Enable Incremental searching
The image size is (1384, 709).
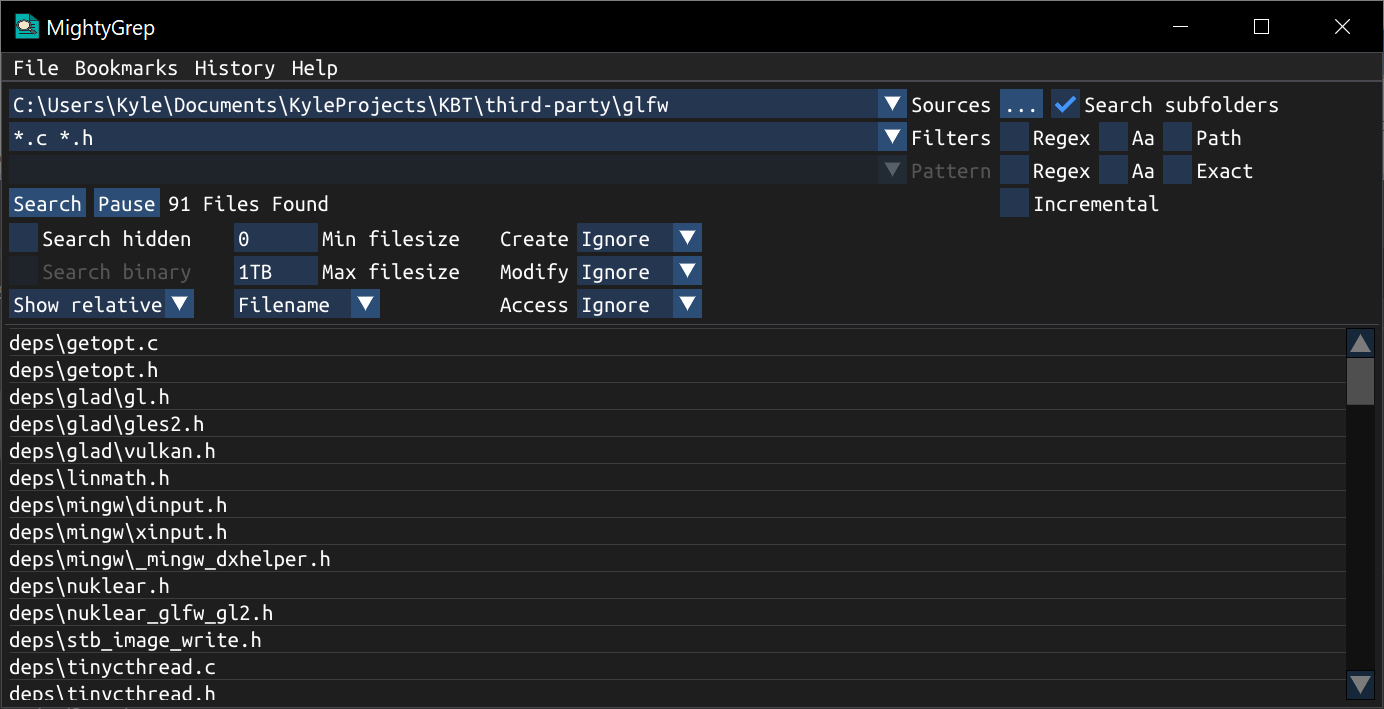(1013, 203)
